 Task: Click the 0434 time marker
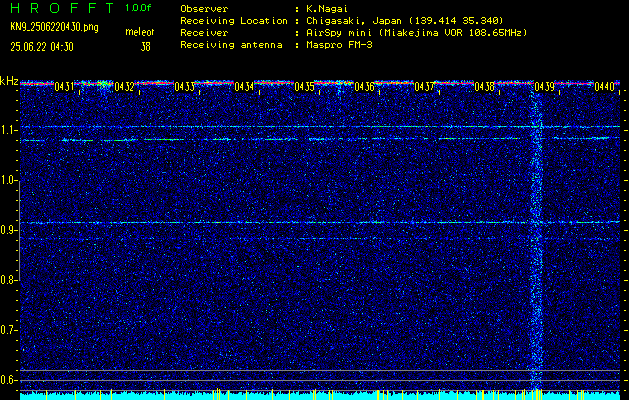click(x=244, y=87)
